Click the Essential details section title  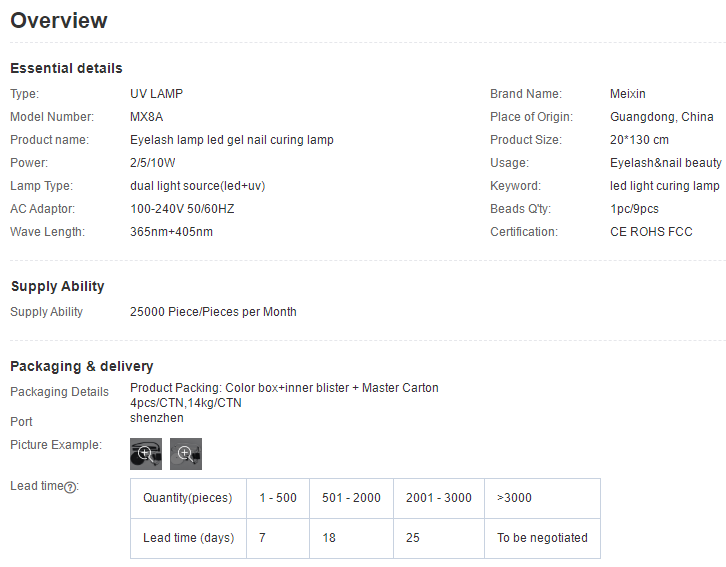point(66,68)
